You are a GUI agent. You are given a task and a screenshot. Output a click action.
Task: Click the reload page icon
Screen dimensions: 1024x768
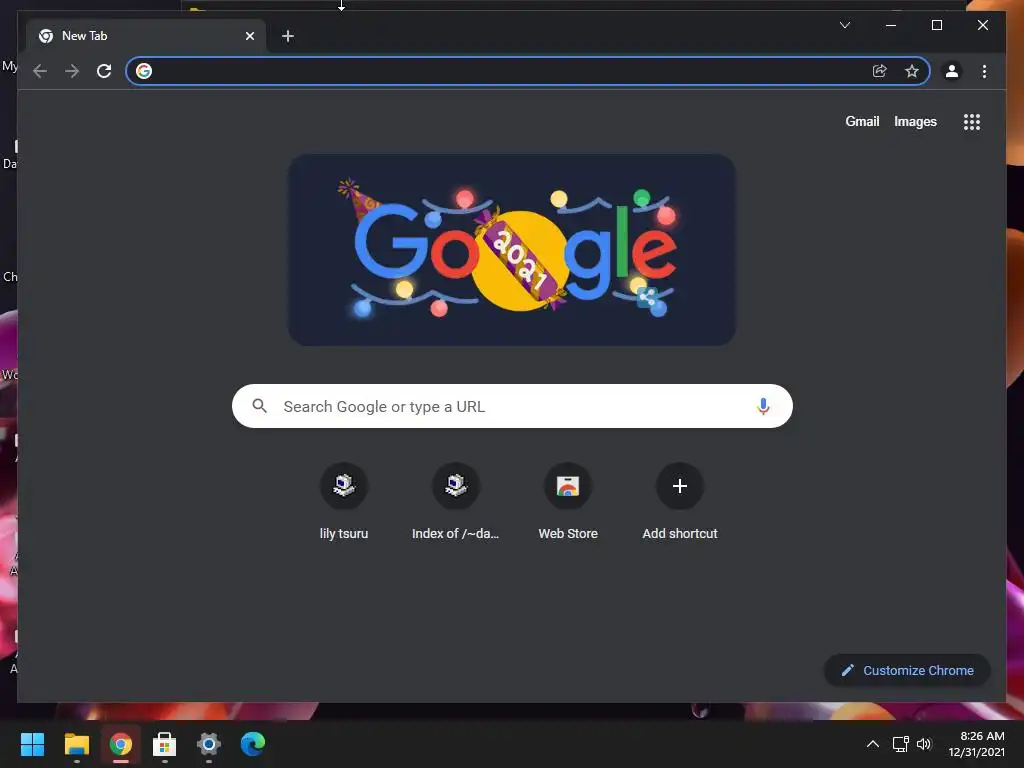tap(104, 71)
